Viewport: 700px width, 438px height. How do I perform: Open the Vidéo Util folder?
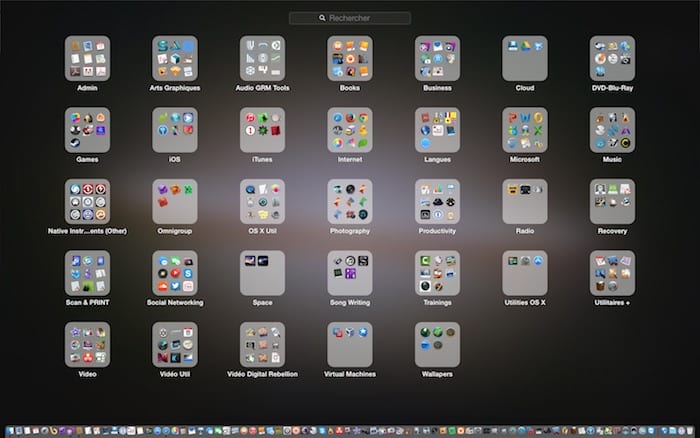[175, 345]
